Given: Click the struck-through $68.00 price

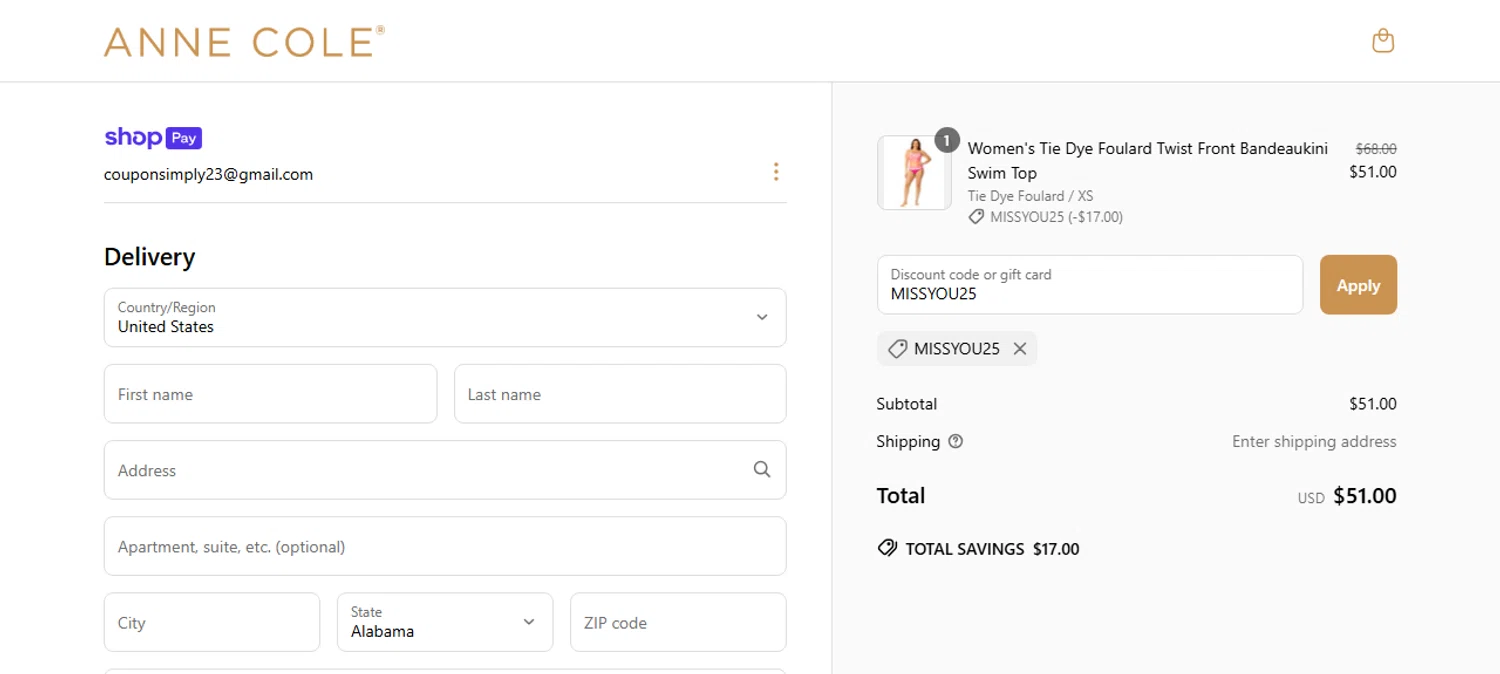Looking at the screenshot, I should coord(1376,148).
